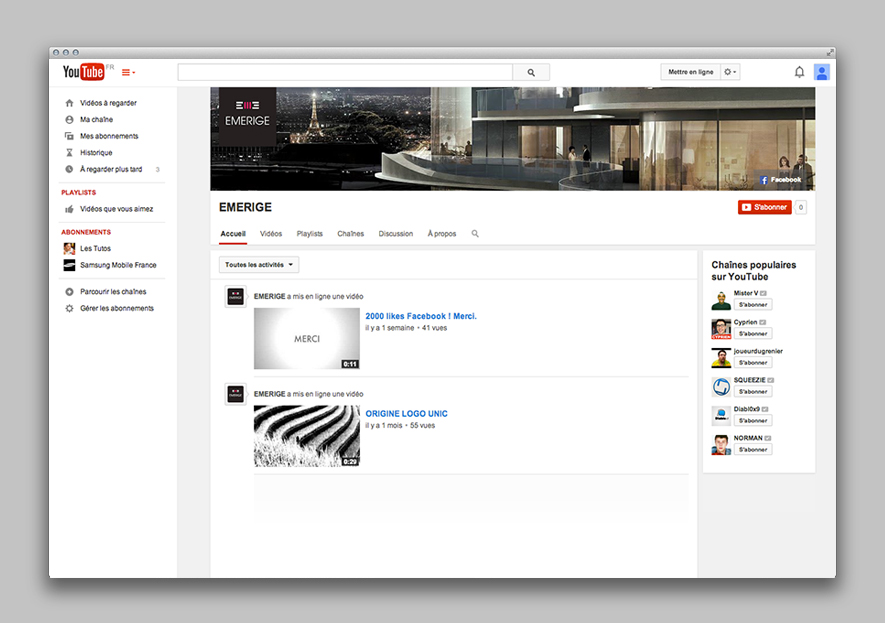Viewport: 885px width, 623px height.
Task: Click the Cyprien channel avatar
Action: [x=721, y=329]
